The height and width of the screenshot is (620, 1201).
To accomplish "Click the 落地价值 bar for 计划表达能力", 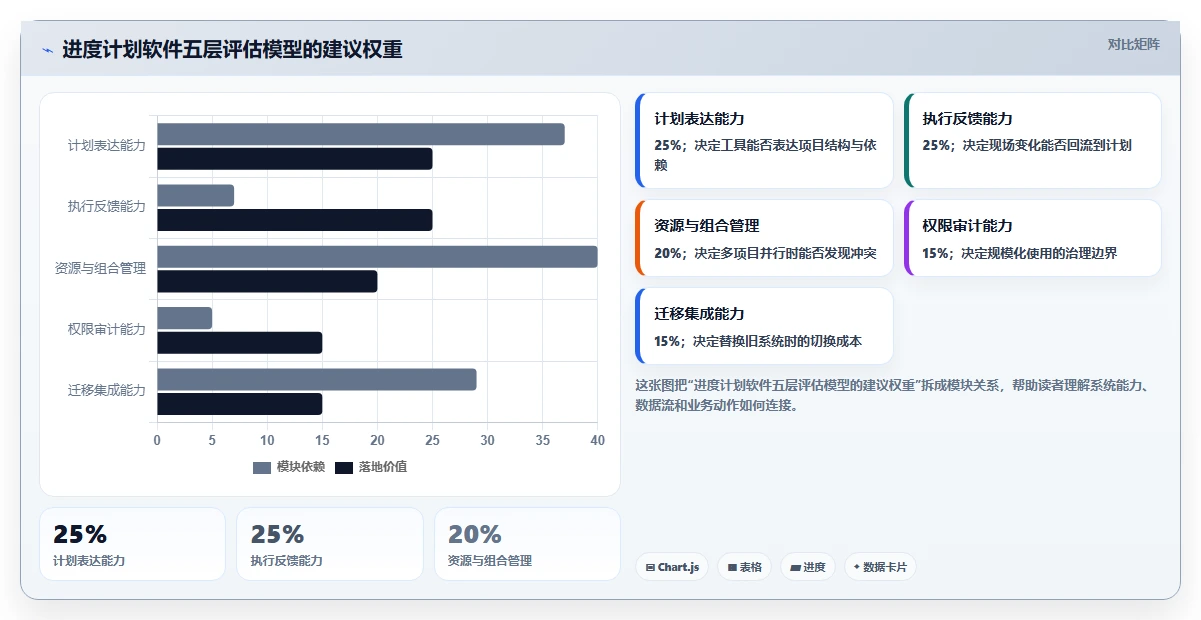I will tap(295, 158).
